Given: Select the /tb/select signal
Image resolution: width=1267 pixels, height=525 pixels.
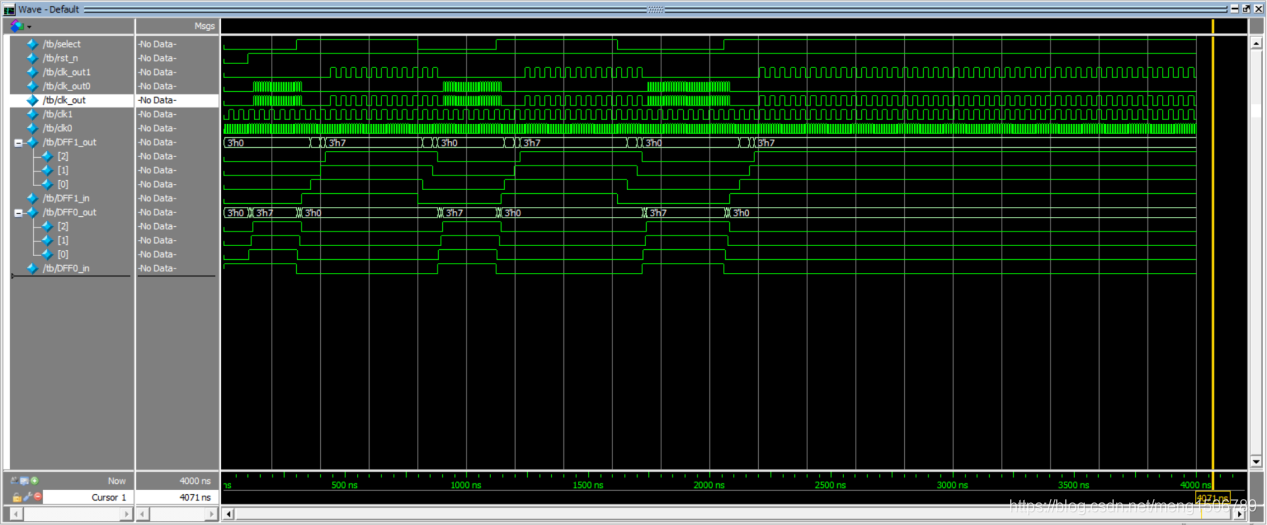Looking at the screenshot, I should (x=62, y=44).
